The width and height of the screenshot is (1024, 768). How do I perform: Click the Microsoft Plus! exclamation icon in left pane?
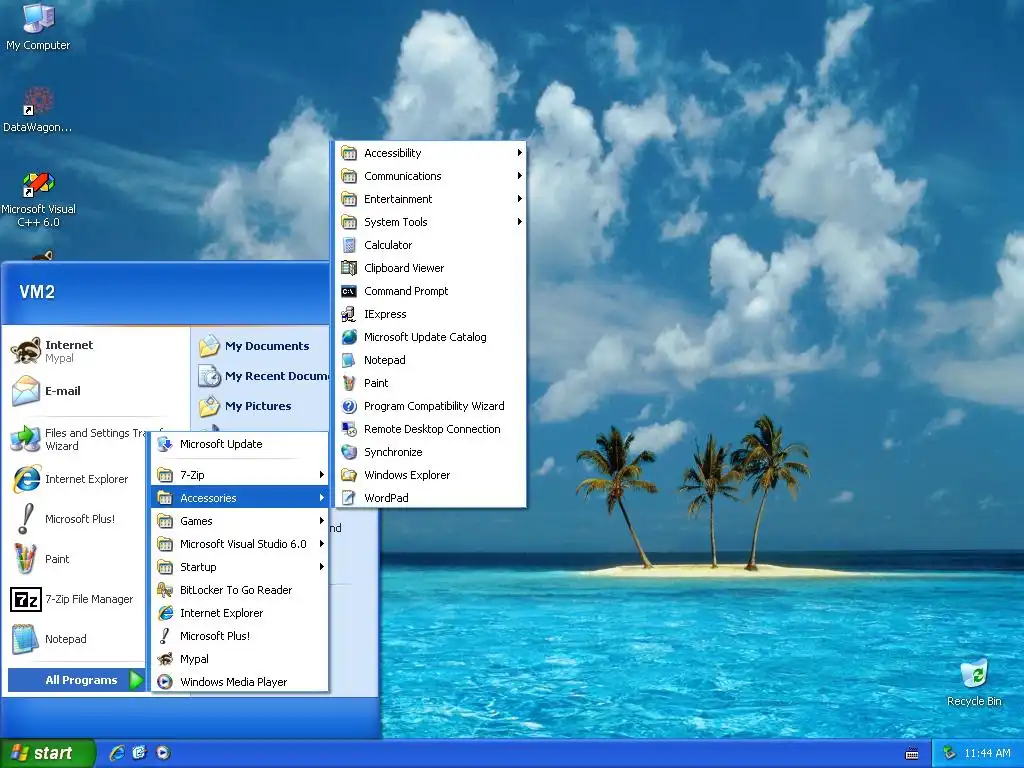pos(25,519)
